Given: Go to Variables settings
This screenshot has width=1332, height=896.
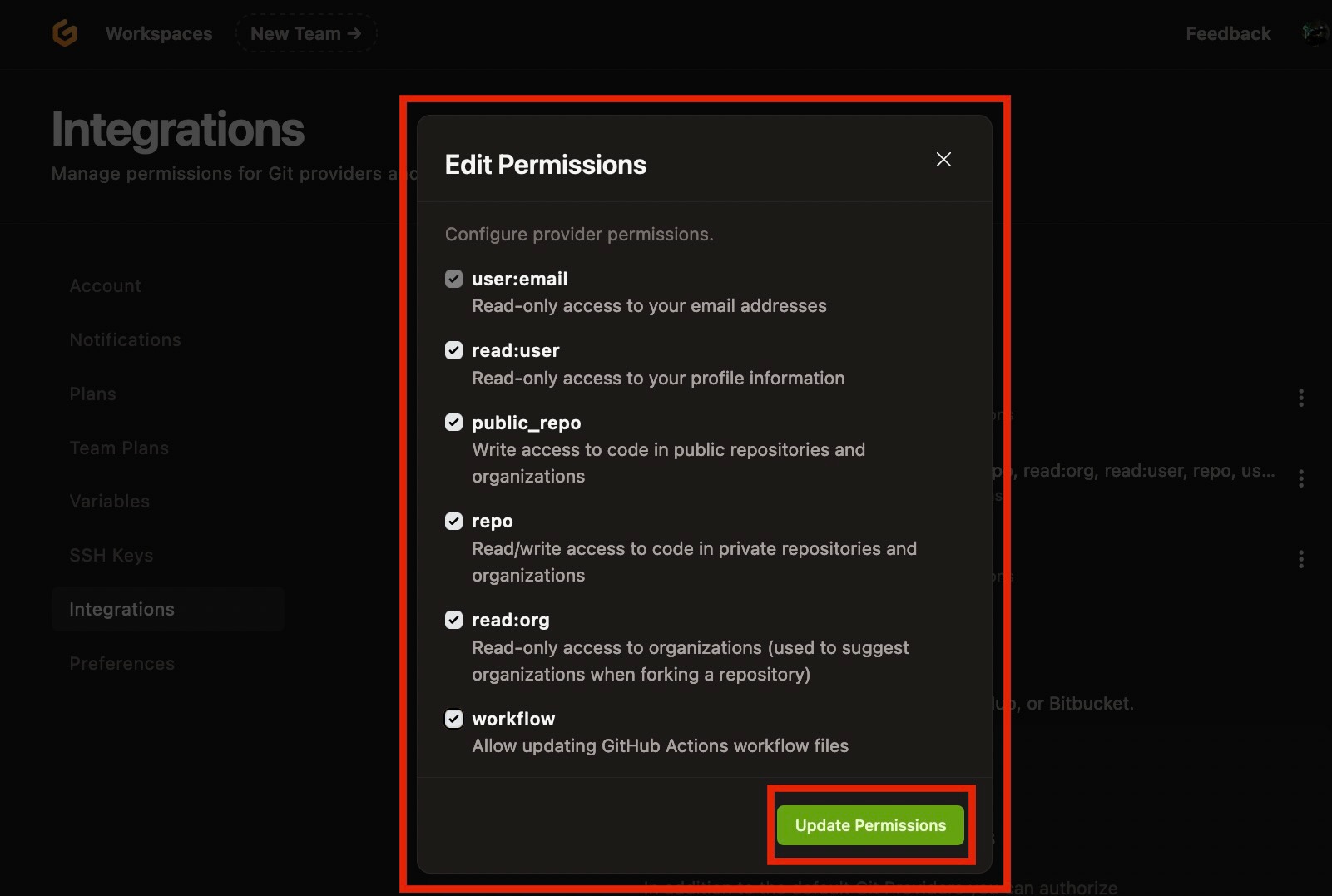Looking at the screenshot, I should pyautogui.click(x=110, y=501).
